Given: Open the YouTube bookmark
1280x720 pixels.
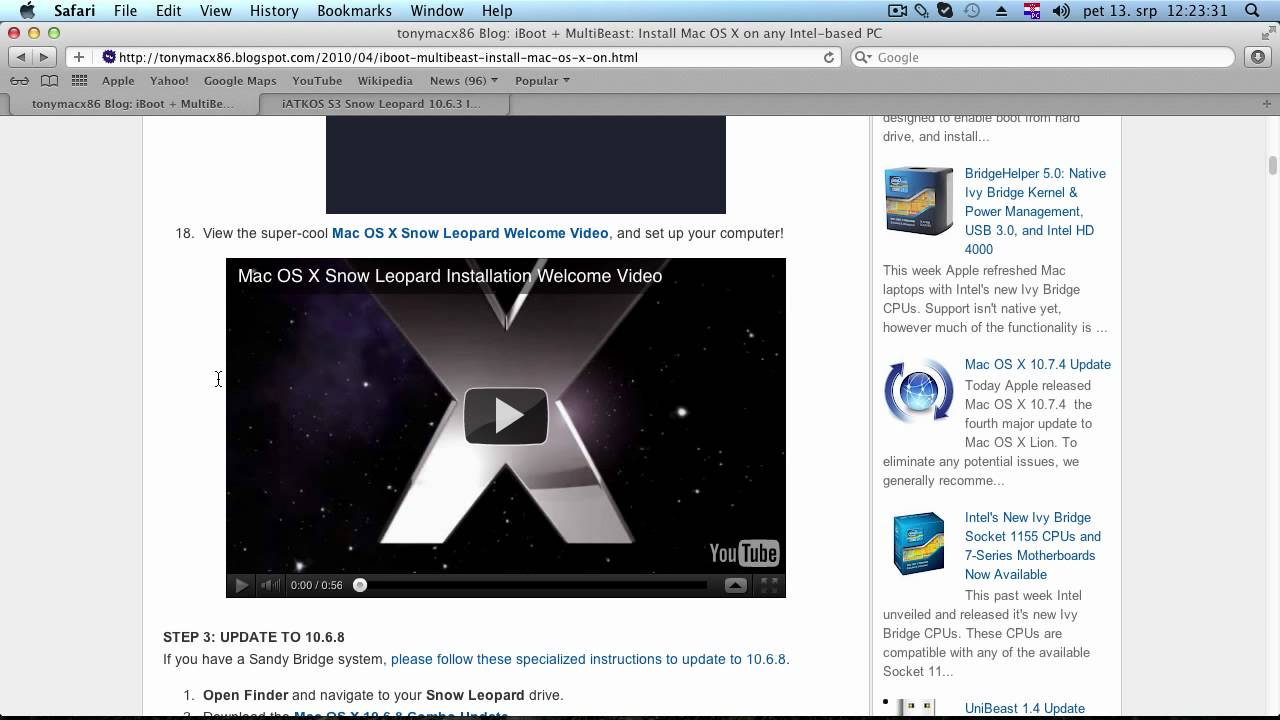Looking at the screenshot, I should point(317,80).
